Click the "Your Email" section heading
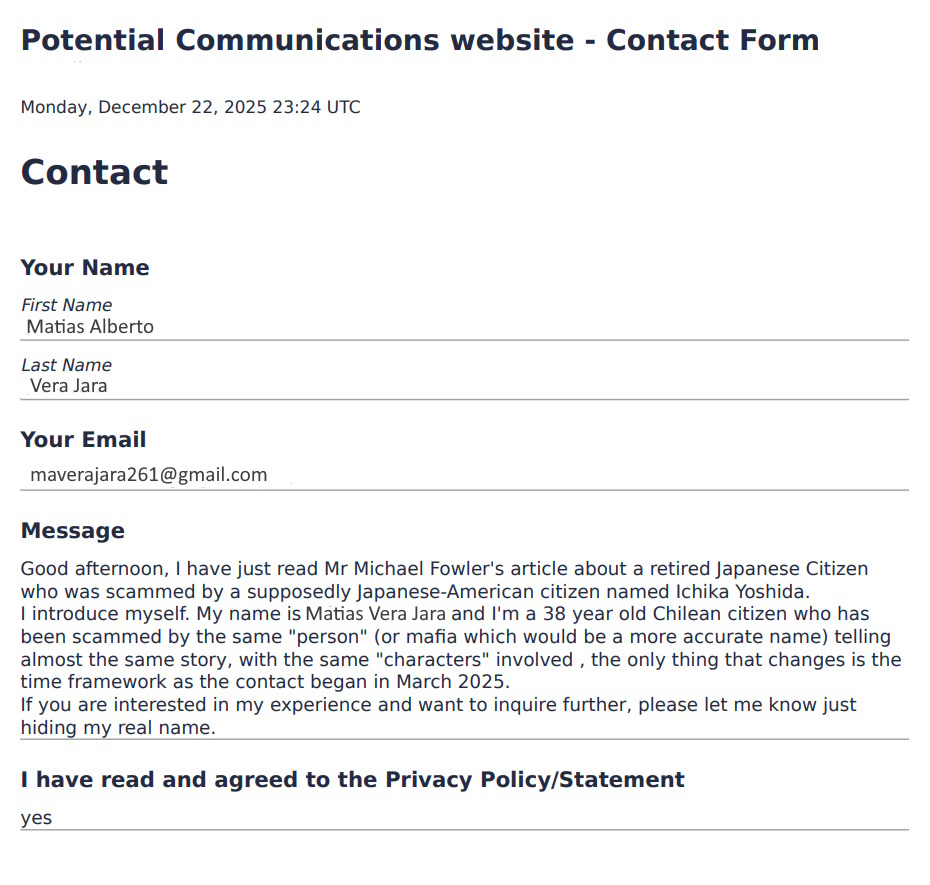The width and height of the screenshot is (930, 885). 83,440
